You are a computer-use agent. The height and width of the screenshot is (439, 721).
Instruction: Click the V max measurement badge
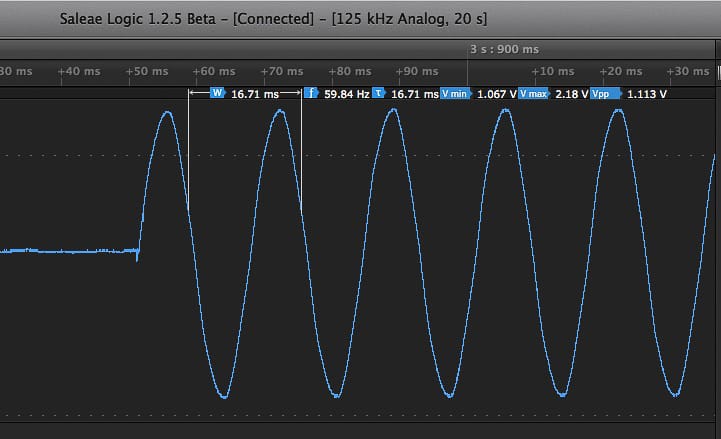click(x=534, y=93)
